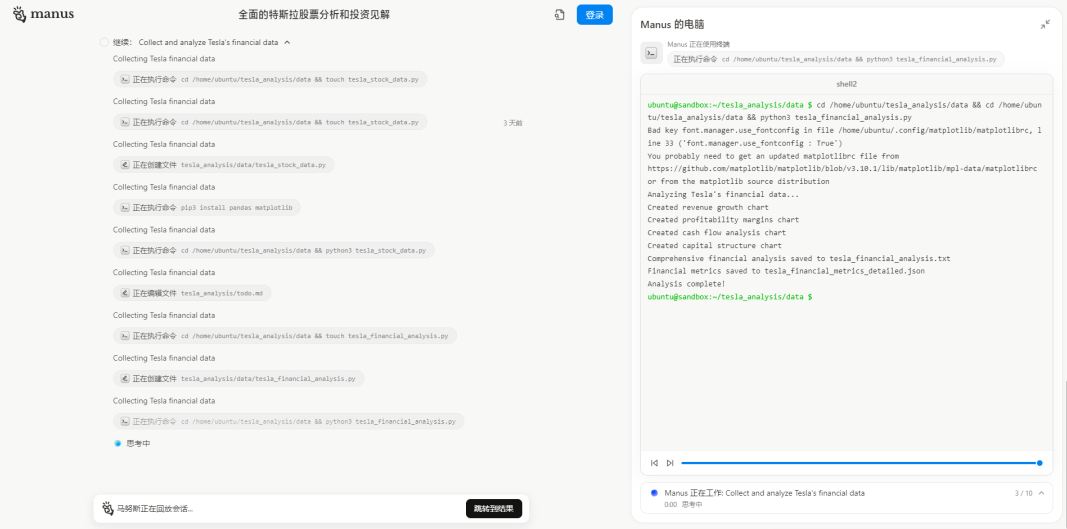Click the '3 天前' timestamp
Viewport: 1067px width, 529px height.
(512, 123)
